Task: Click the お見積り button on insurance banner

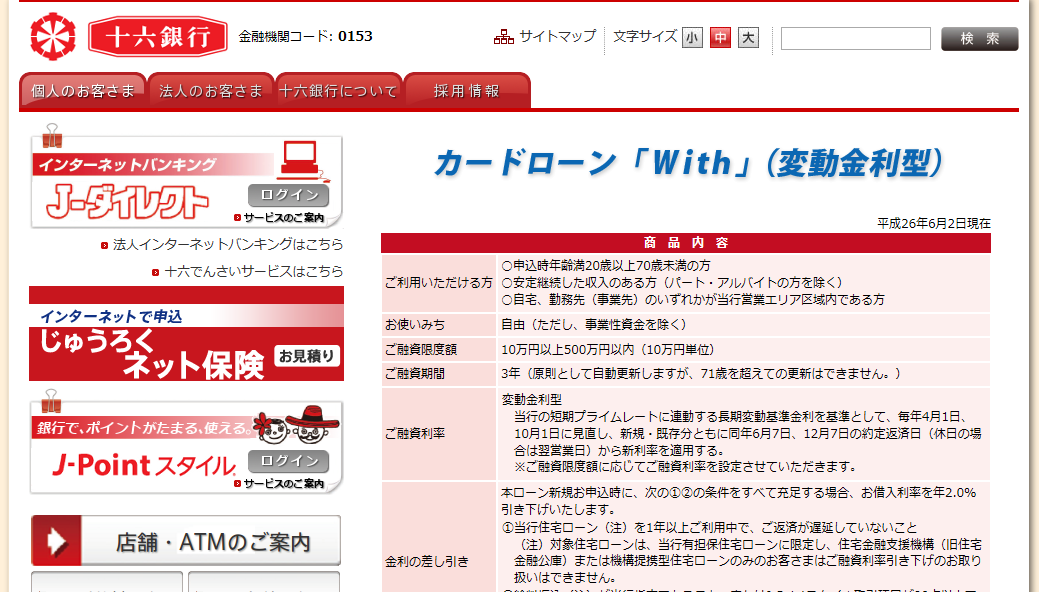Action: click(x=307, y=356)
